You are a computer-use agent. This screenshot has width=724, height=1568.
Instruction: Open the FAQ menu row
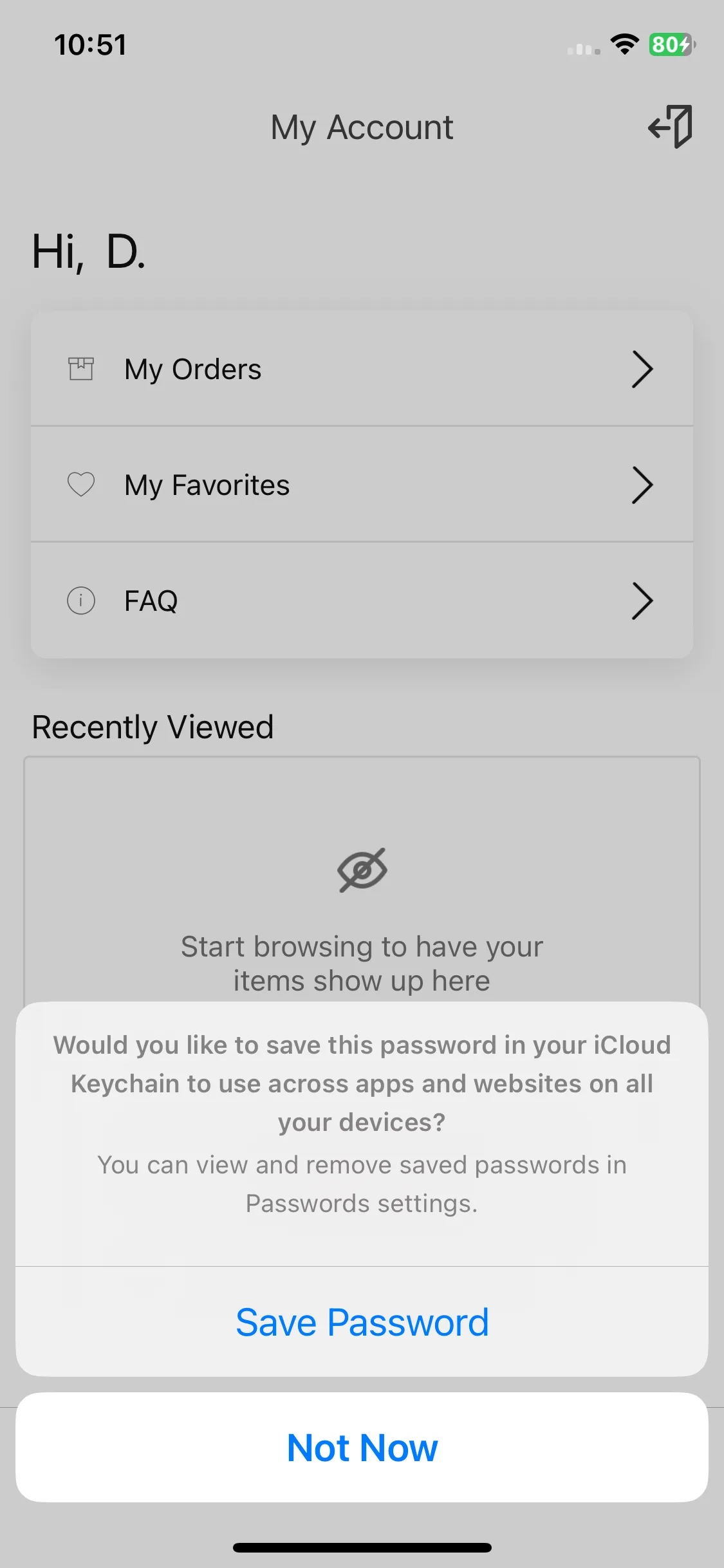point(362,601)
